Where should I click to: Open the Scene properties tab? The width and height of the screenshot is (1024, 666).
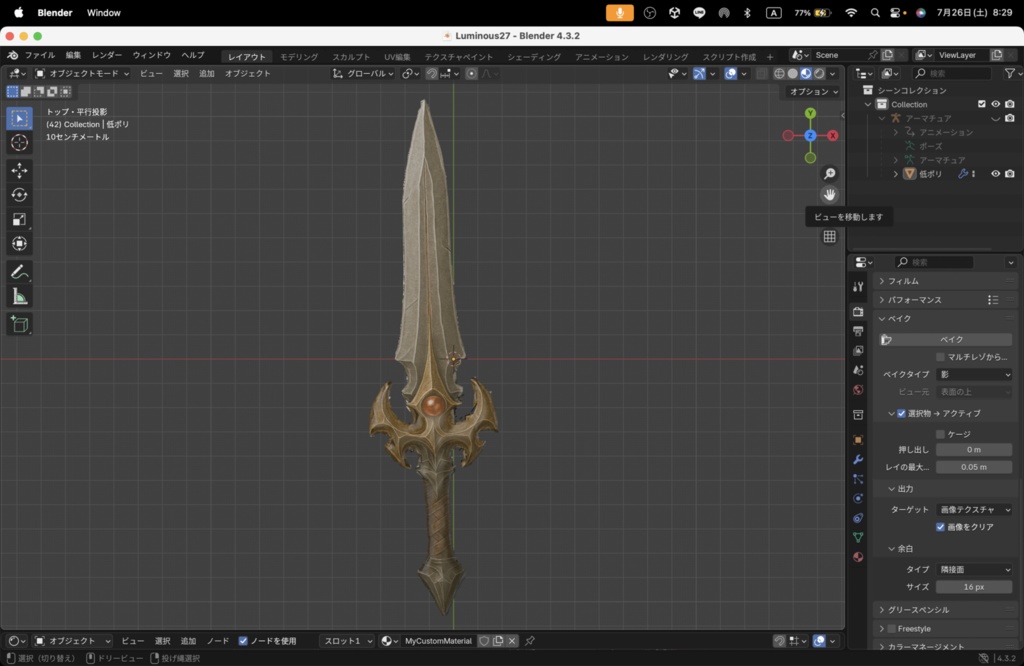coord(858,370)
